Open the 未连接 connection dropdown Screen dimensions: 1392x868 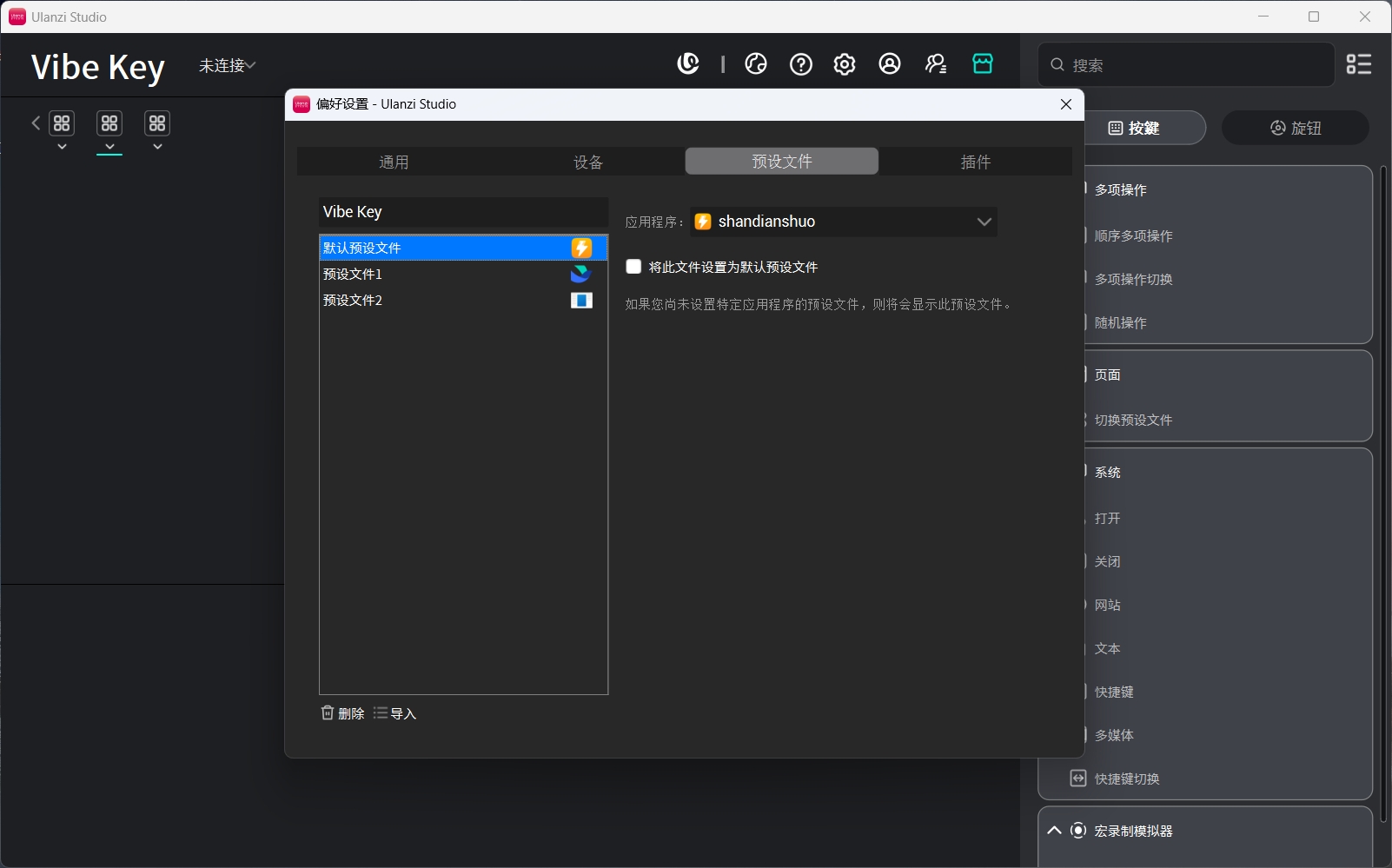pyautogui.click(x=227, y=65)
